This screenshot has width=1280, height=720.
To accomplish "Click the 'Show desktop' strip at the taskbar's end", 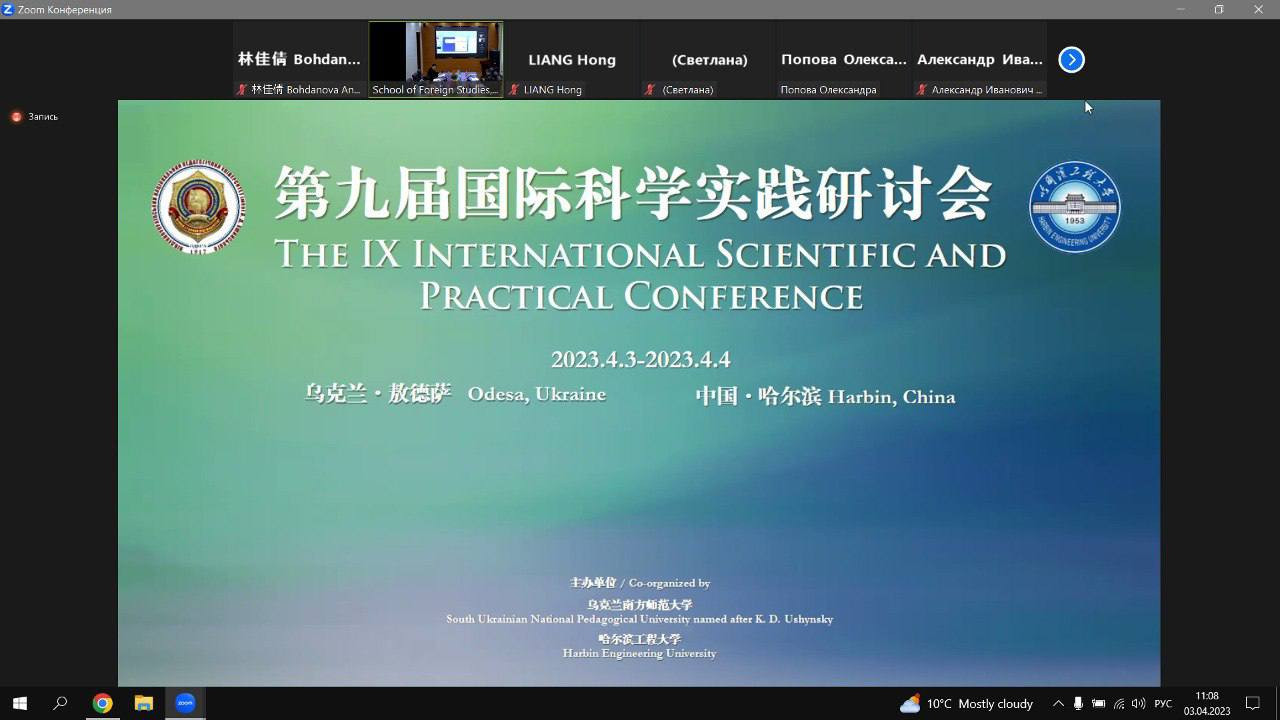I will click(1277, 704).
